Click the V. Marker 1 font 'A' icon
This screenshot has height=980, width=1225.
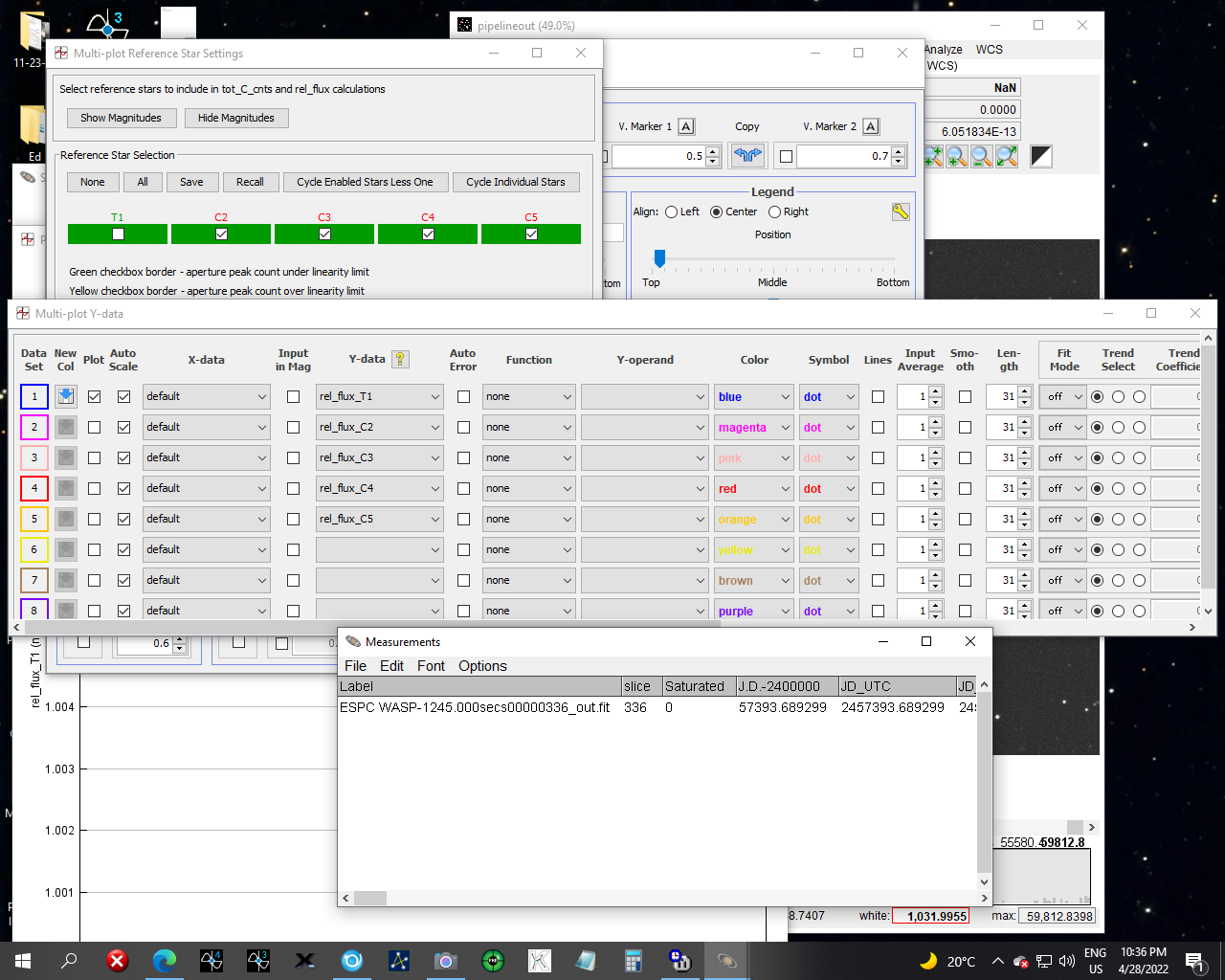click(x=686, y=126)
